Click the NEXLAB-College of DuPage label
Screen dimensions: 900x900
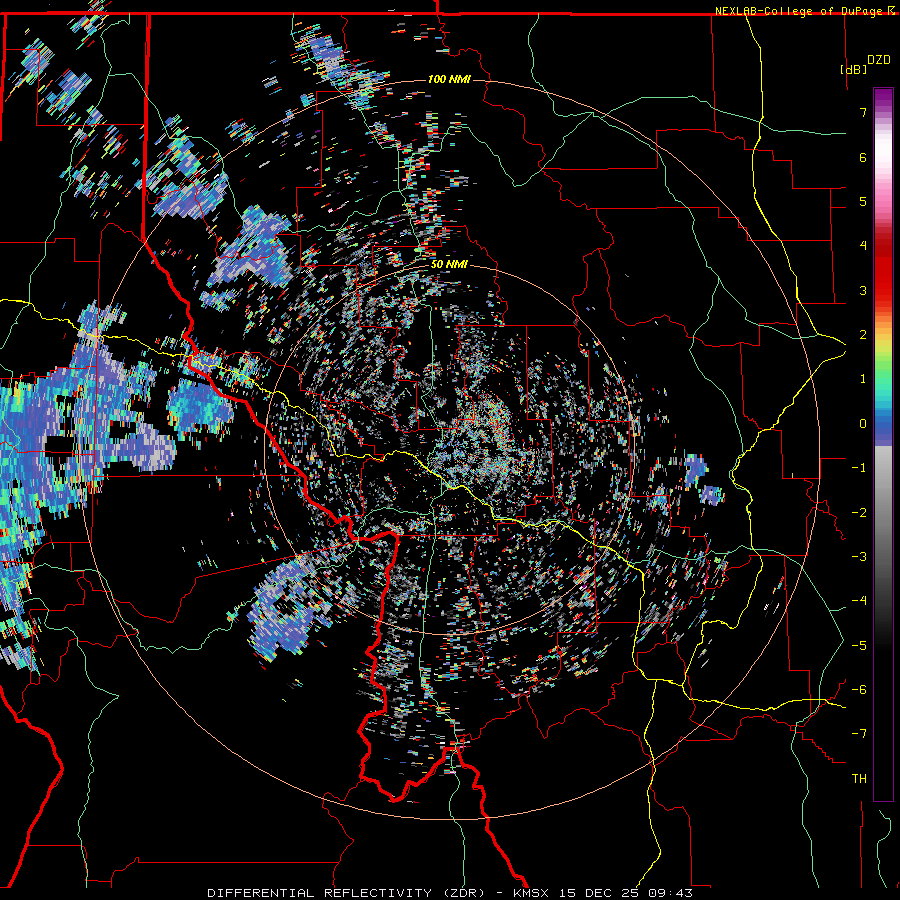(x=798, y=11)
